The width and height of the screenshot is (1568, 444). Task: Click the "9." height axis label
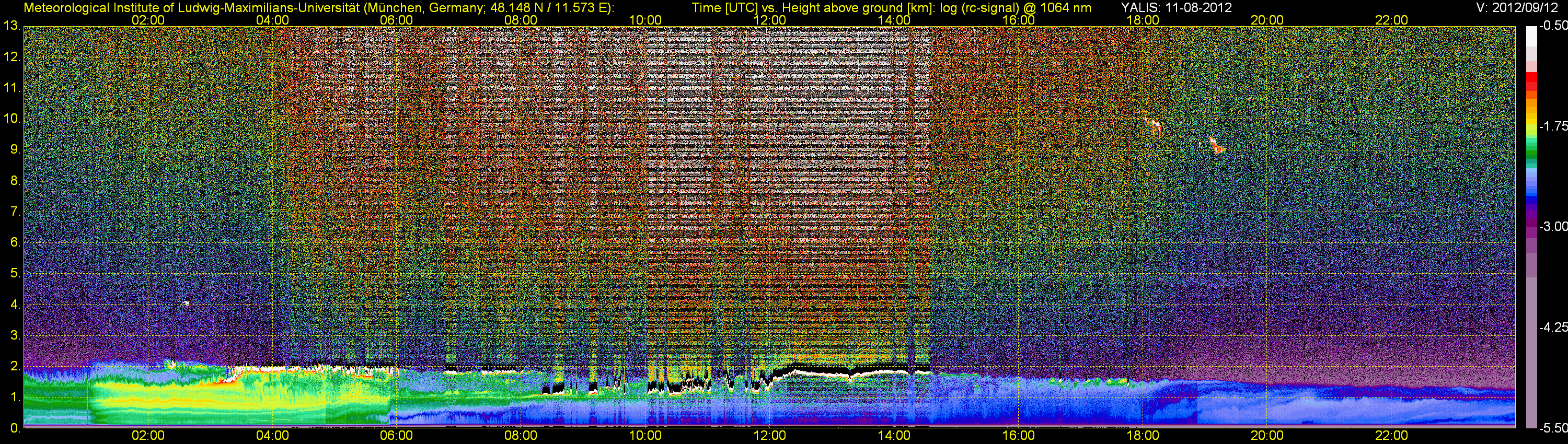[x=15, y=149]
